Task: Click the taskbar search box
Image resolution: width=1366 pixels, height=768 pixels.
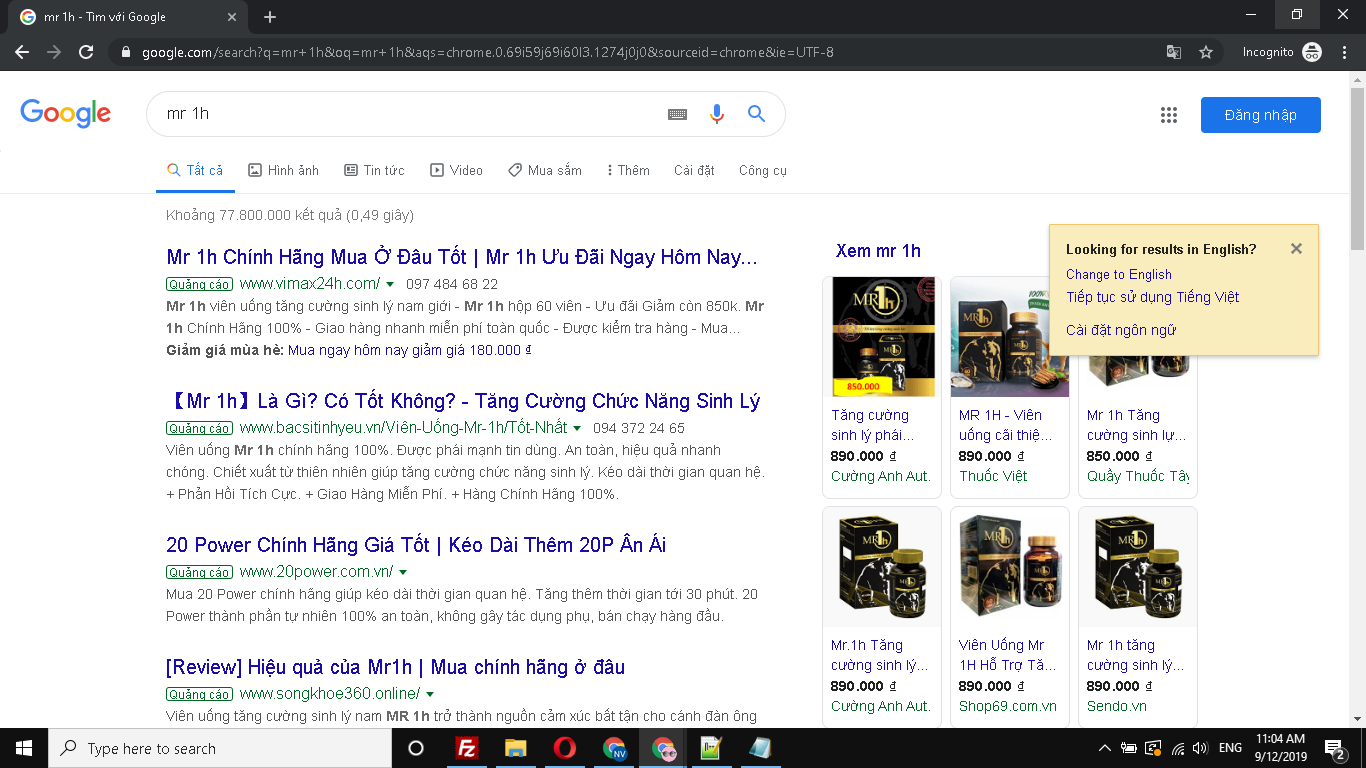Action: point(220,748)
